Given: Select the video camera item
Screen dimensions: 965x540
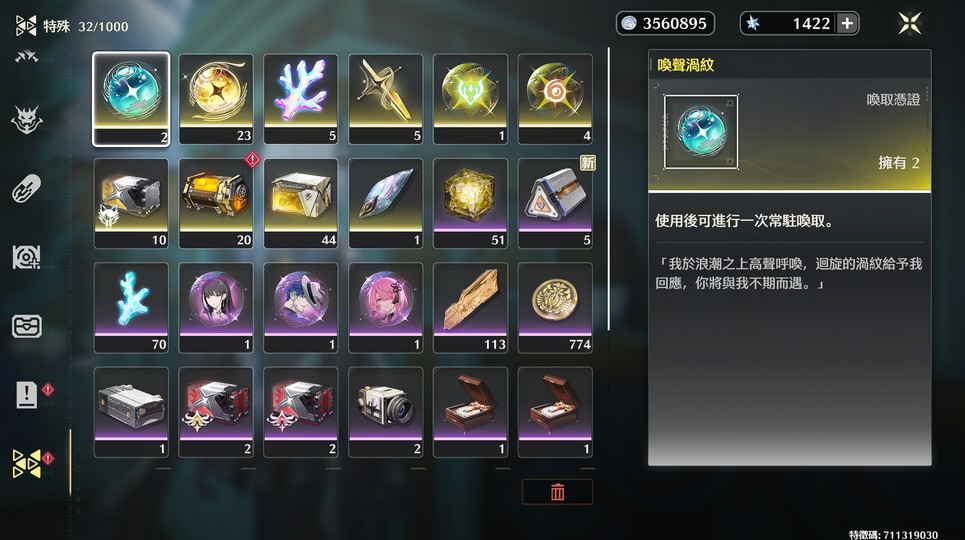Looking at the screenshot, I should point(385,413).
